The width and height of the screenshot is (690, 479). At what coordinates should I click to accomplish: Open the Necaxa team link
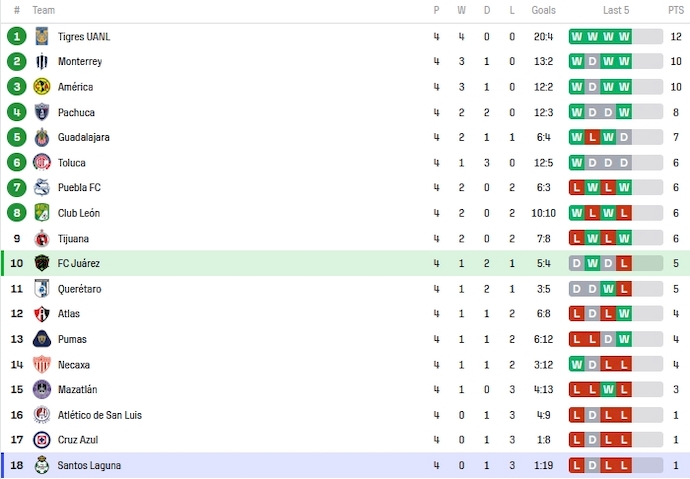click(74, 365)
